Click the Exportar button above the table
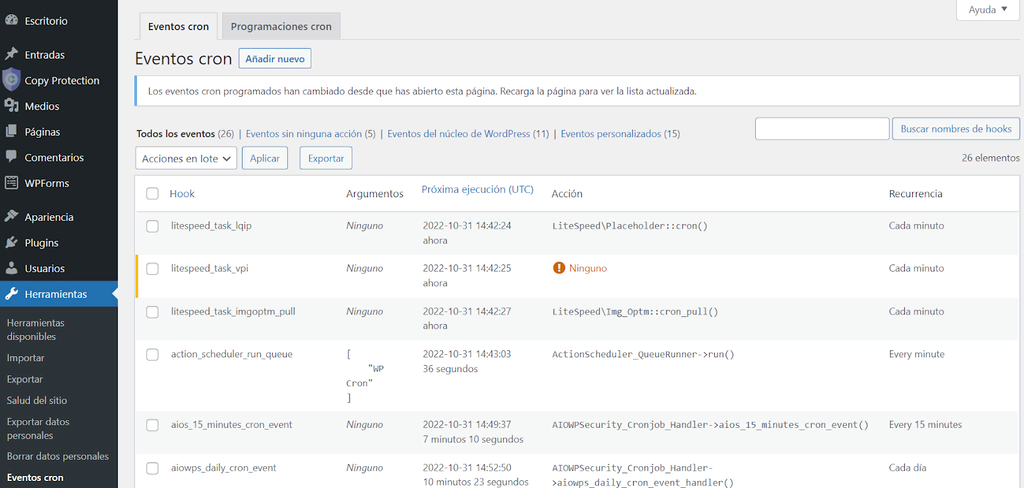This screenshot has height=488, width=1024. (x=325, y=158)
